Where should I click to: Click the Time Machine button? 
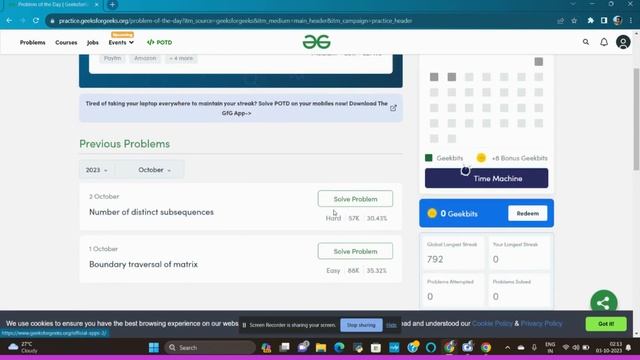click(x=487, y=178)
